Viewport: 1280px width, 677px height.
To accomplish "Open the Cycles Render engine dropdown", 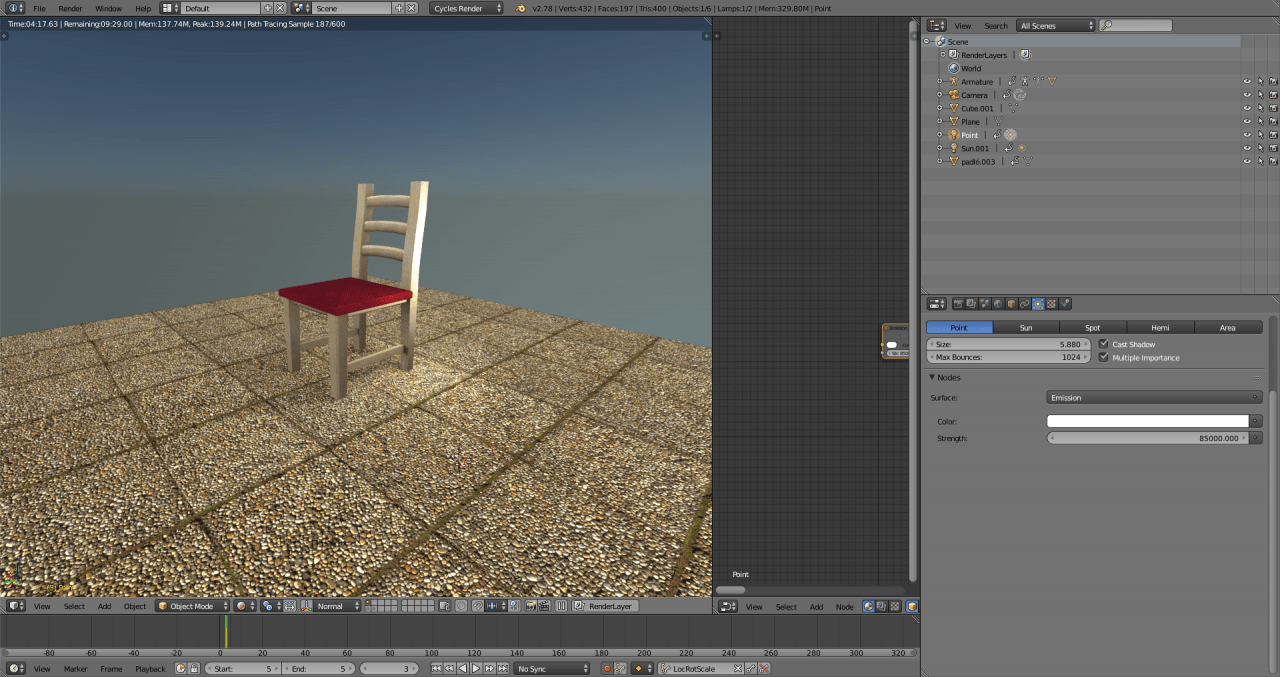I will click(x=466, y=8).
